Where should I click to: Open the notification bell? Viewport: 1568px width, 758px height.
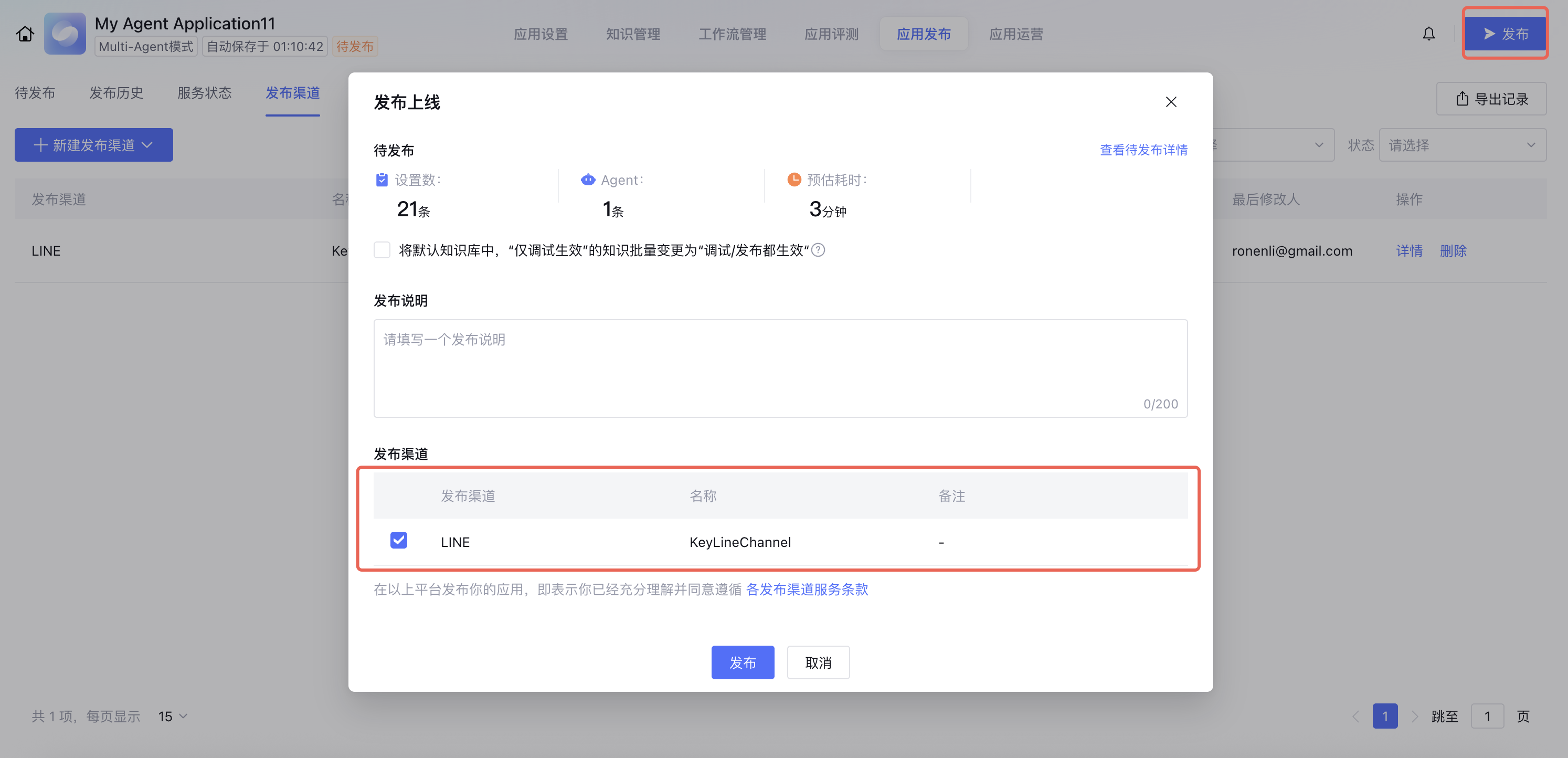(x=1428, y=34)
